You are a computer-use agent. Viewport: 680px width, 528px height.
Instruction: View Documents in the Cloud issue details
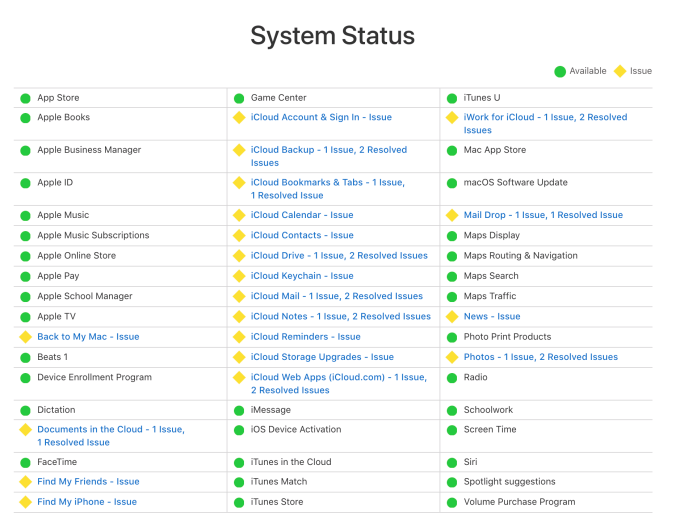110,429
